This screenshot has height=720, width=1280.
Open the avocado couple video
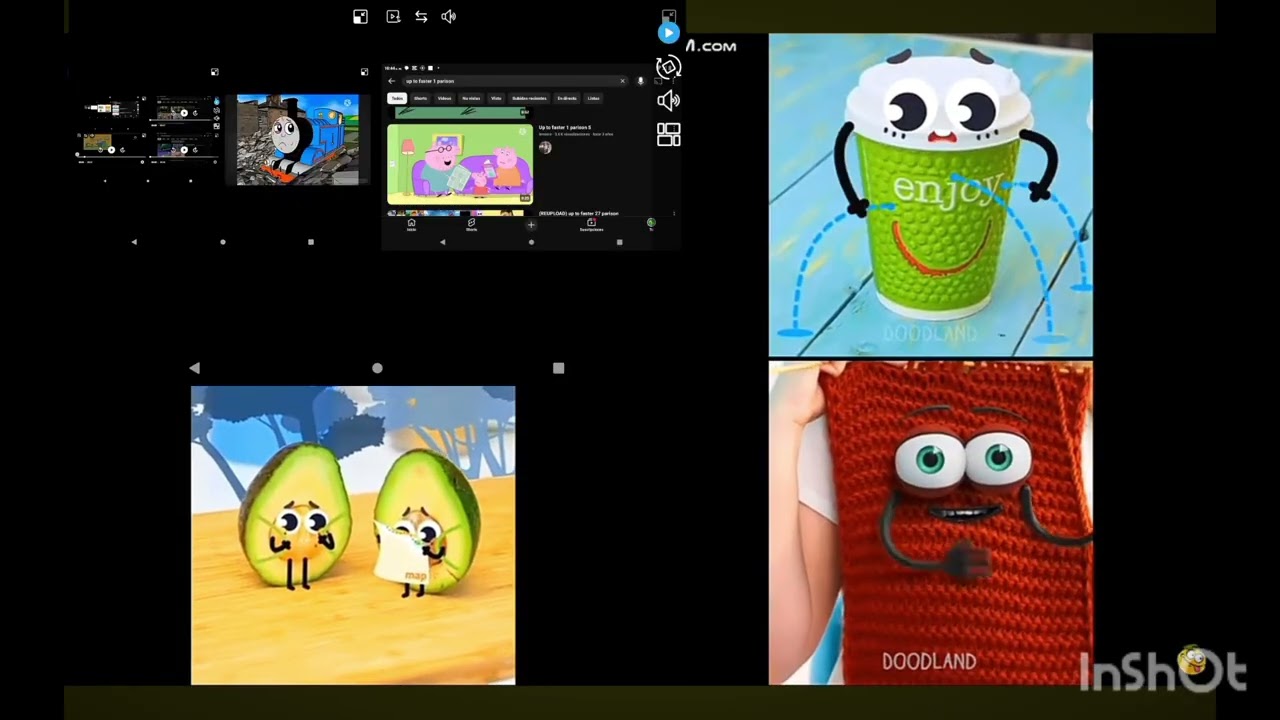353,535
